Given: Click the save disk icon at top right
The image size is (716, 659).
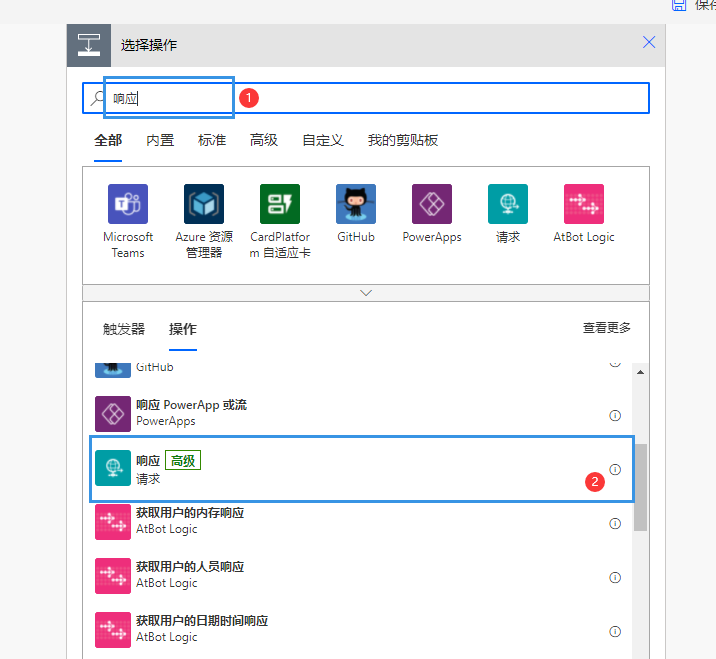Looking at the screenshot, I should (x=679, y=5).
